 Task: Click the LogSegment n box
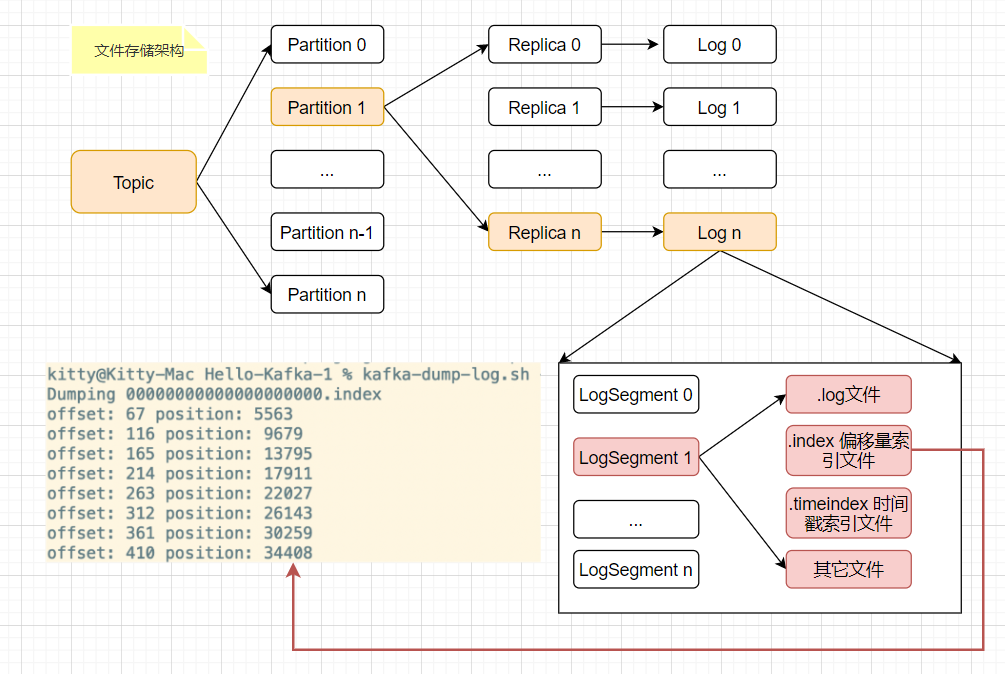click(636, 570)
